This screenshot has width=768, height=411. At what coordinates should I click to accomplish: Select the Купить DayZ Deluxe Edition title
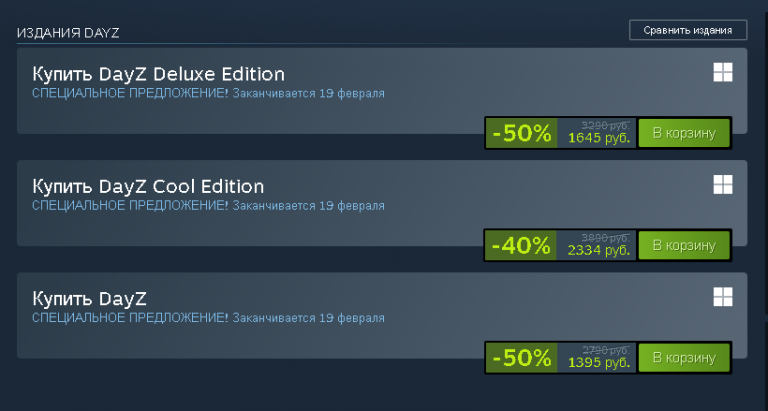pyautogui.click(x=158, y=74)
